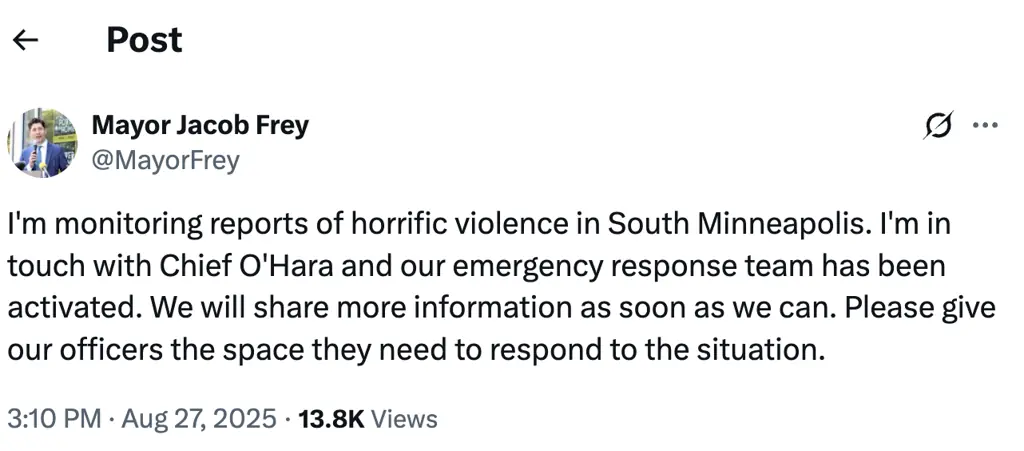Click the 3:10 PM timestamp
This screenshot has height=451, width=1024.
[54, 418]
